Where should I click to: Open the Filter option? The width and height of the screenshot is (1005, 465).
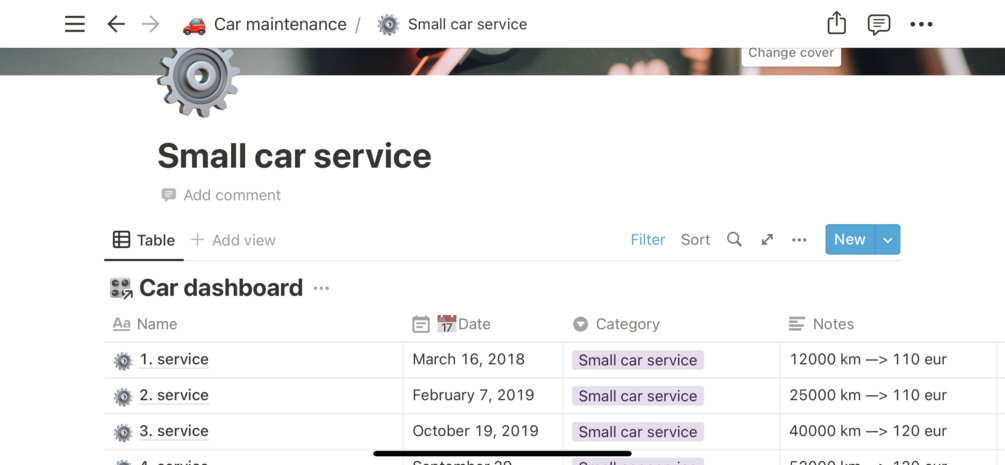coord(648,240)
